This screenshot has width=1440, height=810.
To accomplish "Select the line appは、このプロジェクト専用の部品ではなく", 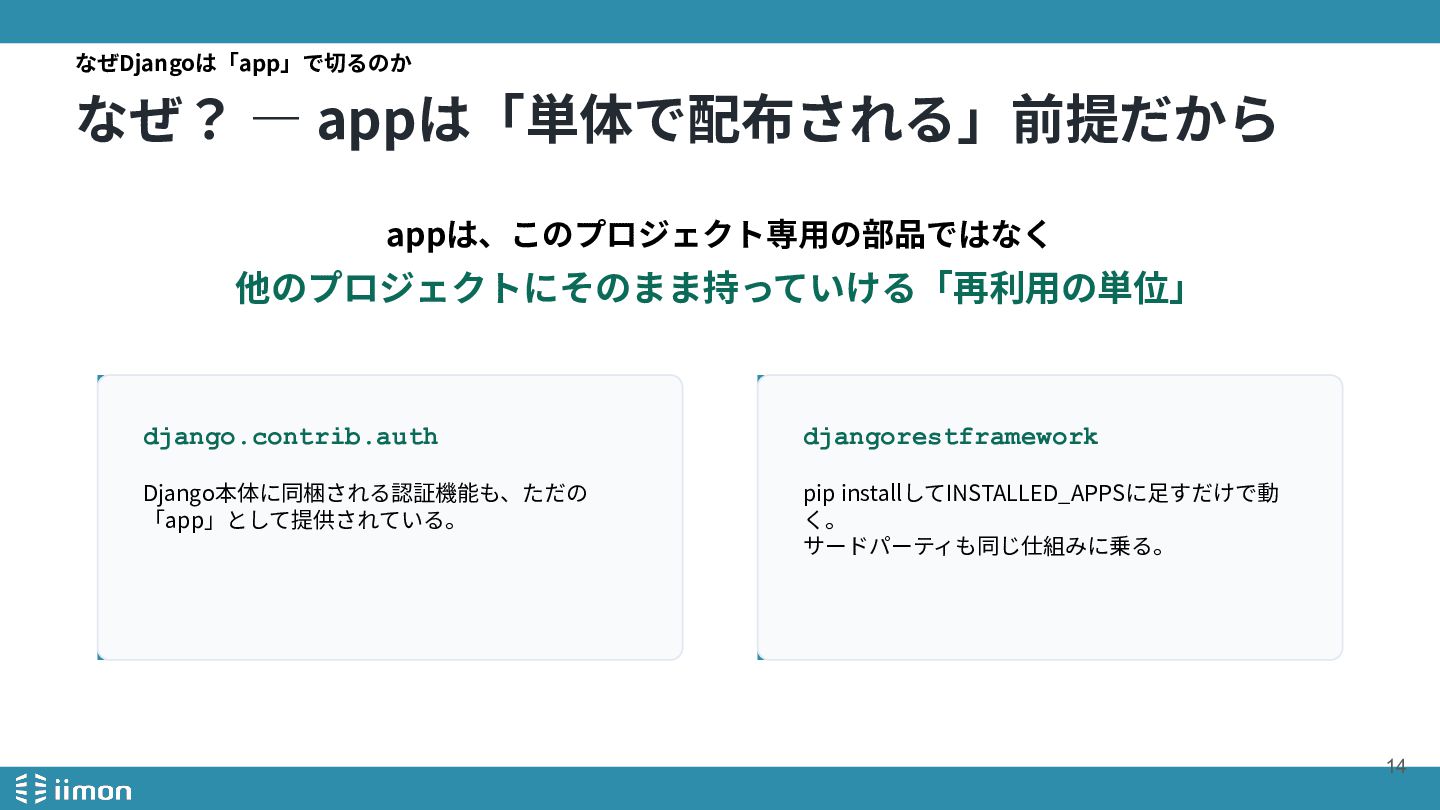I will (x=719, y=235).
